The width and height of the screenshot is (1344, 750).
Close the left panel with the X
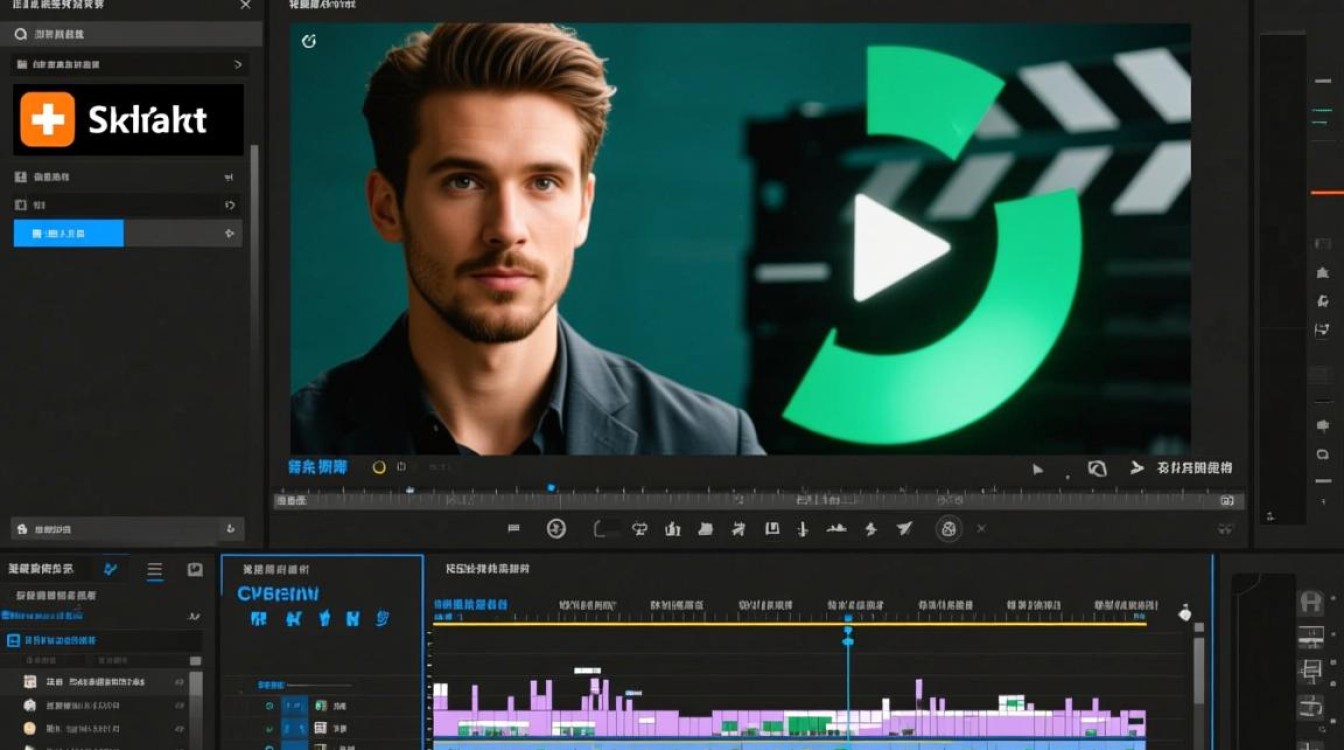coord(246,5)
